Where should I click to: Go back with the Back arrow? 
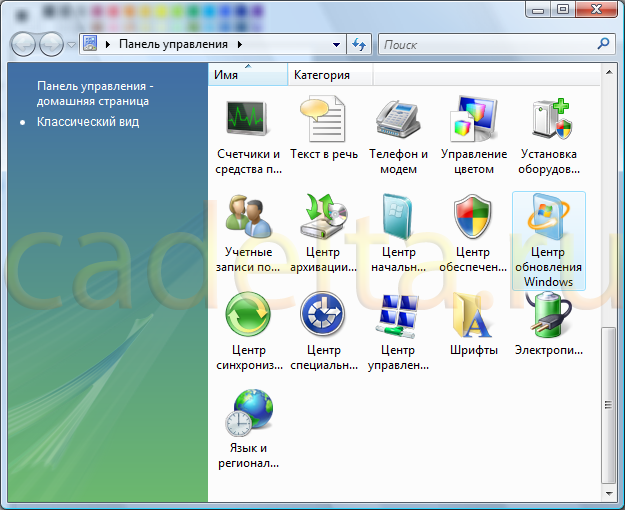[23, 44]
